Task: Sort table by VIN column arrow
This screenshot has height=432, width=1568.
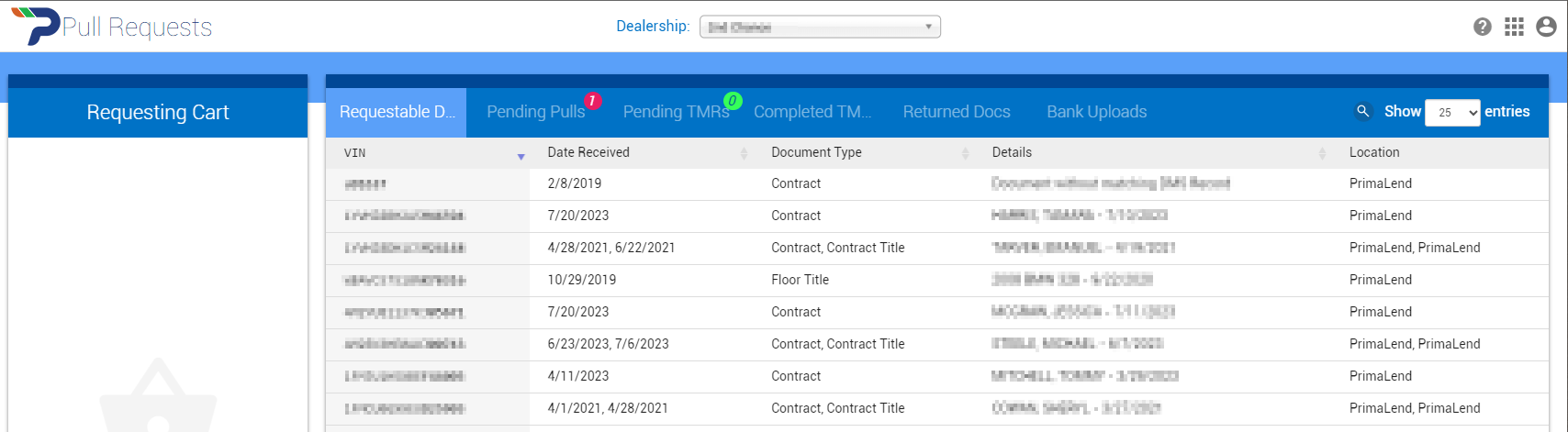Action: point(521,157)
